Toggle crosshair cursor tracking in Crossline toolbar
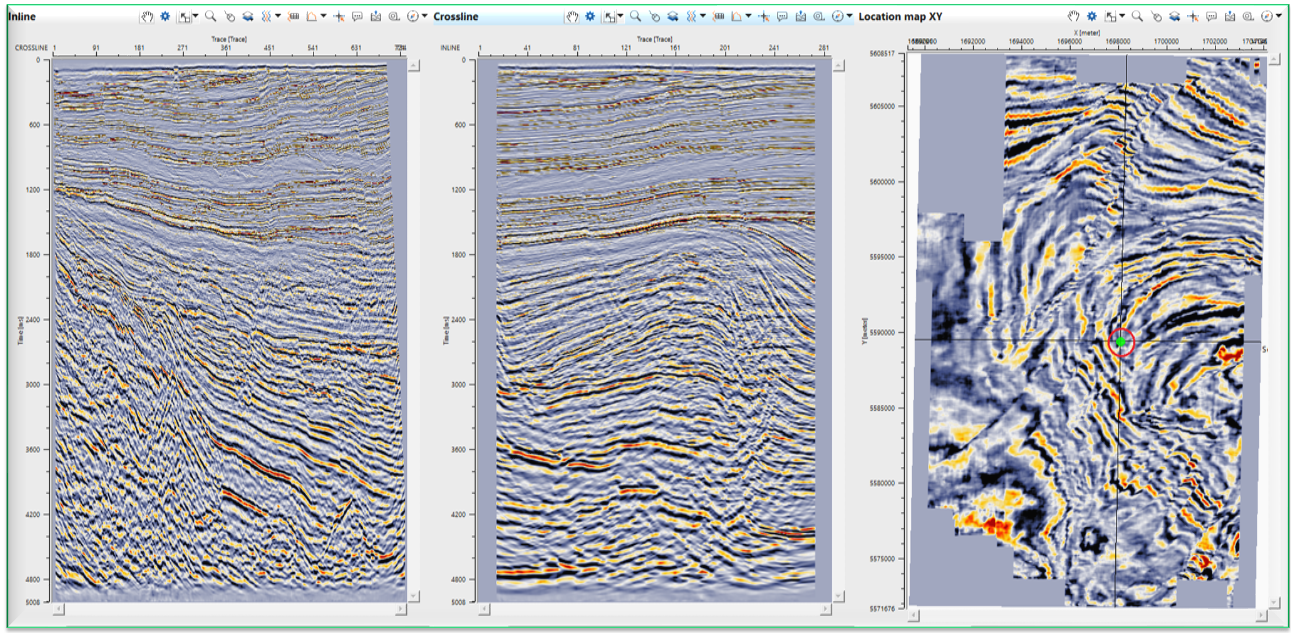 click(765, 16)
